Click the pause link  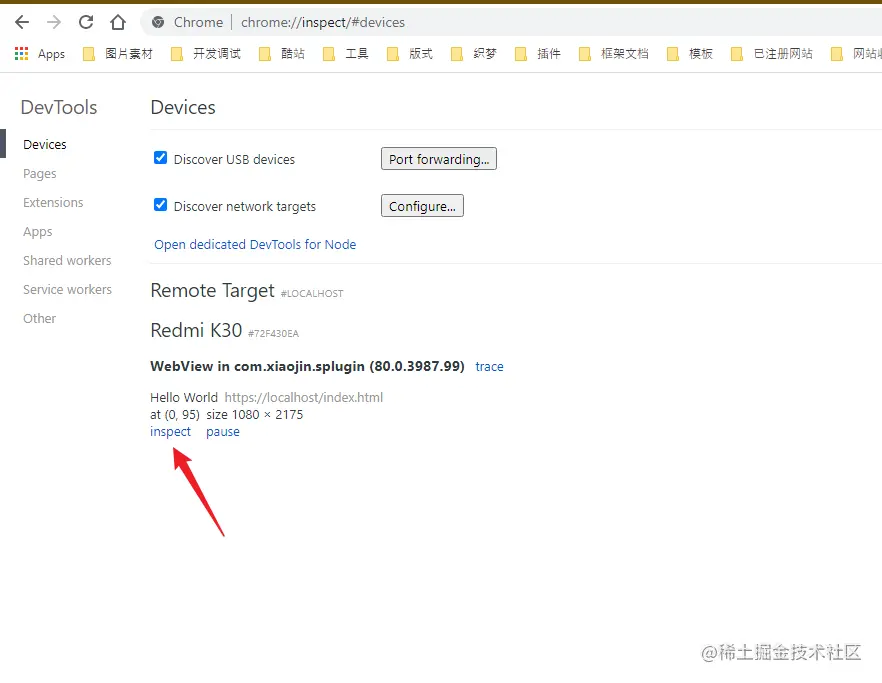coord(223,432)
